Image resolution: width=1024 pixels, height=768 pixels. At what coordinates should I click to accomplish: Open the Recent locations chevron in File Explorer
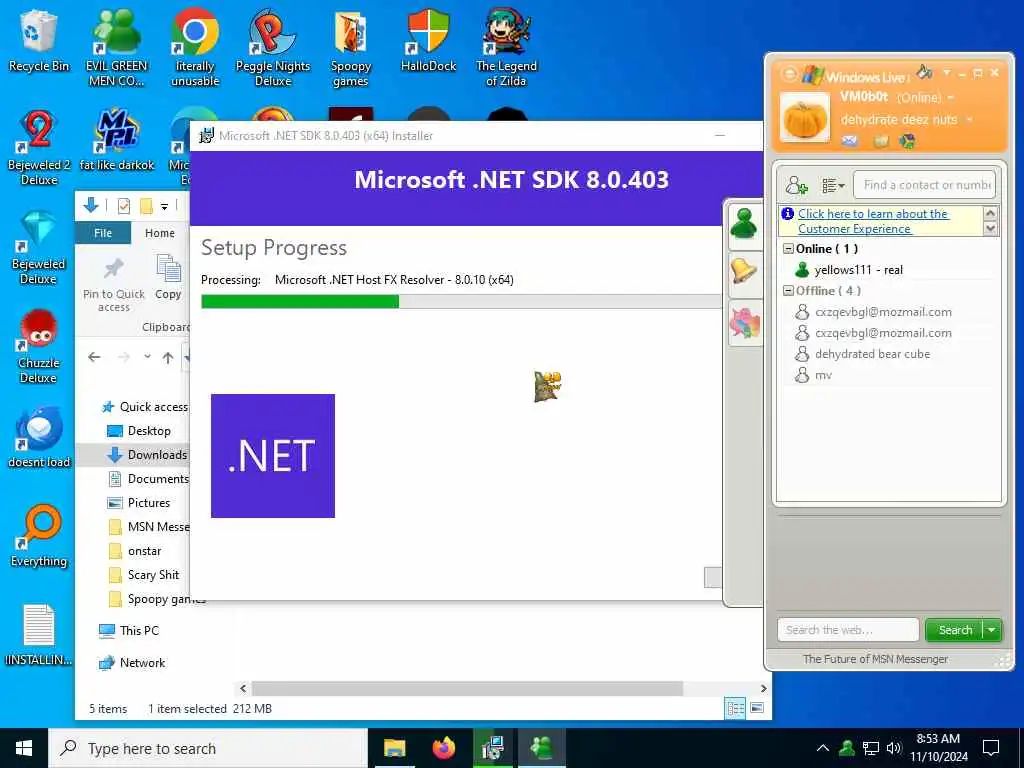(x=148, y=357)
